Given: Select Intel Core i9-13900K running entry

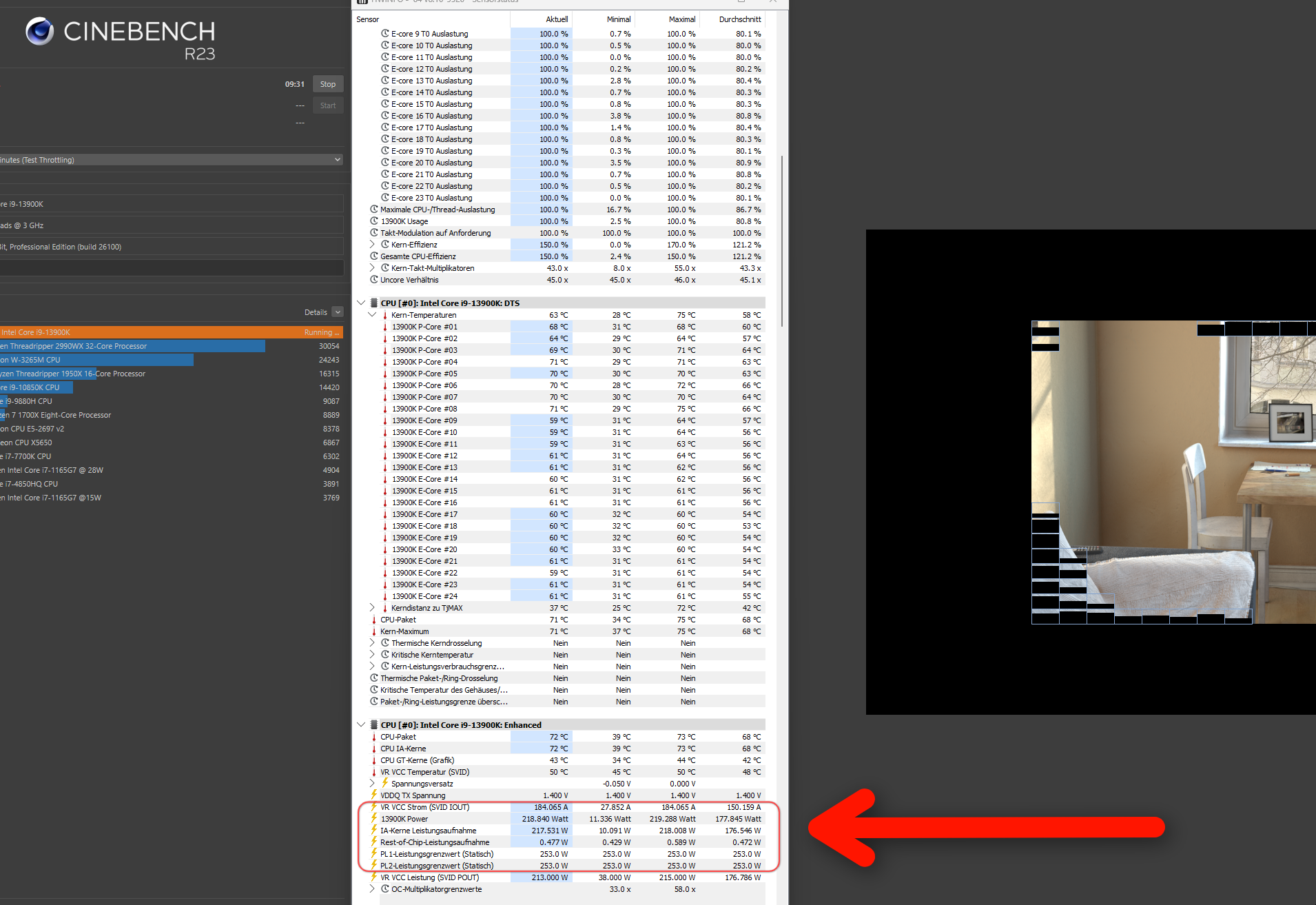Looking at the screenshot, I should pos(172,332).
